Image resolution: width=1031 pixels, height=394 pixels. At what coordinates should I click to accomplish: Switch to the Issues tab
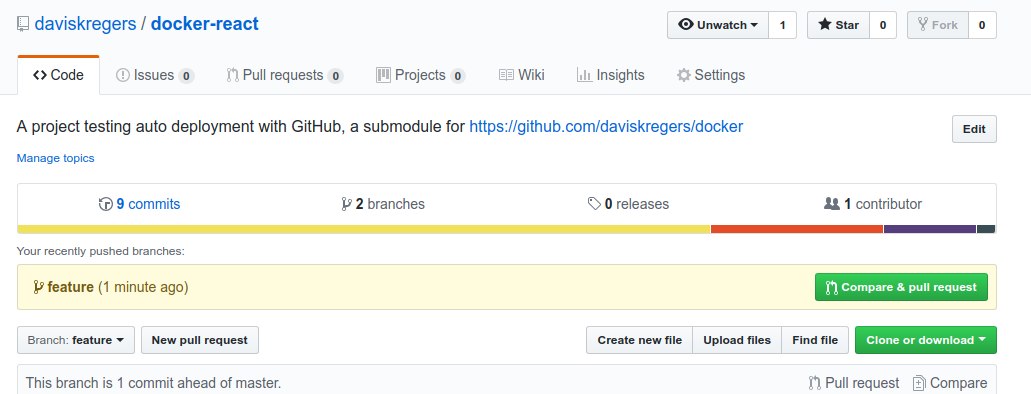point(155,75)
